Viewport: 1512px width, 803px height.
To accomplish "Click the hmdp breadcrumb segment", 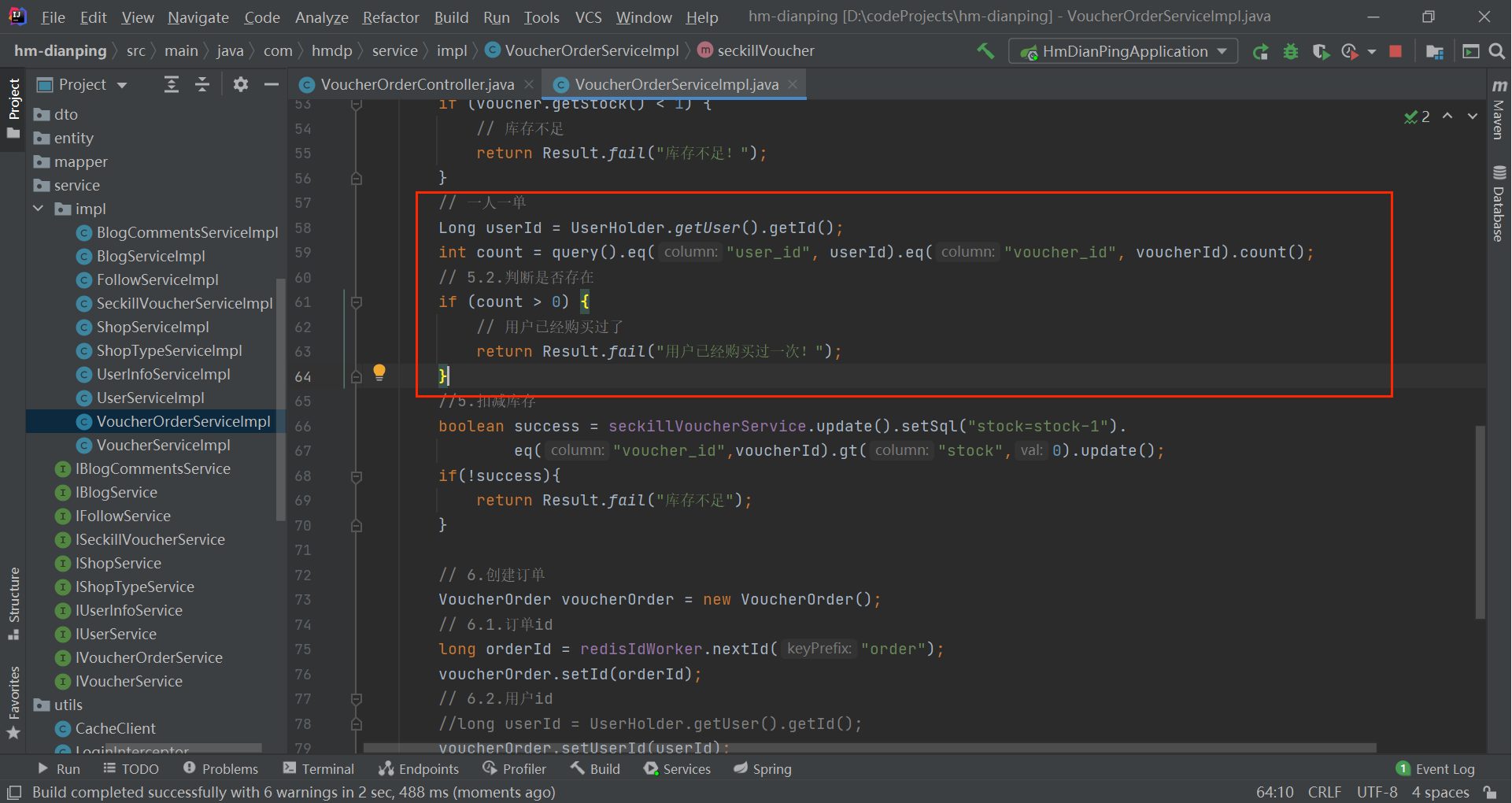I will (x=331, y=51).
